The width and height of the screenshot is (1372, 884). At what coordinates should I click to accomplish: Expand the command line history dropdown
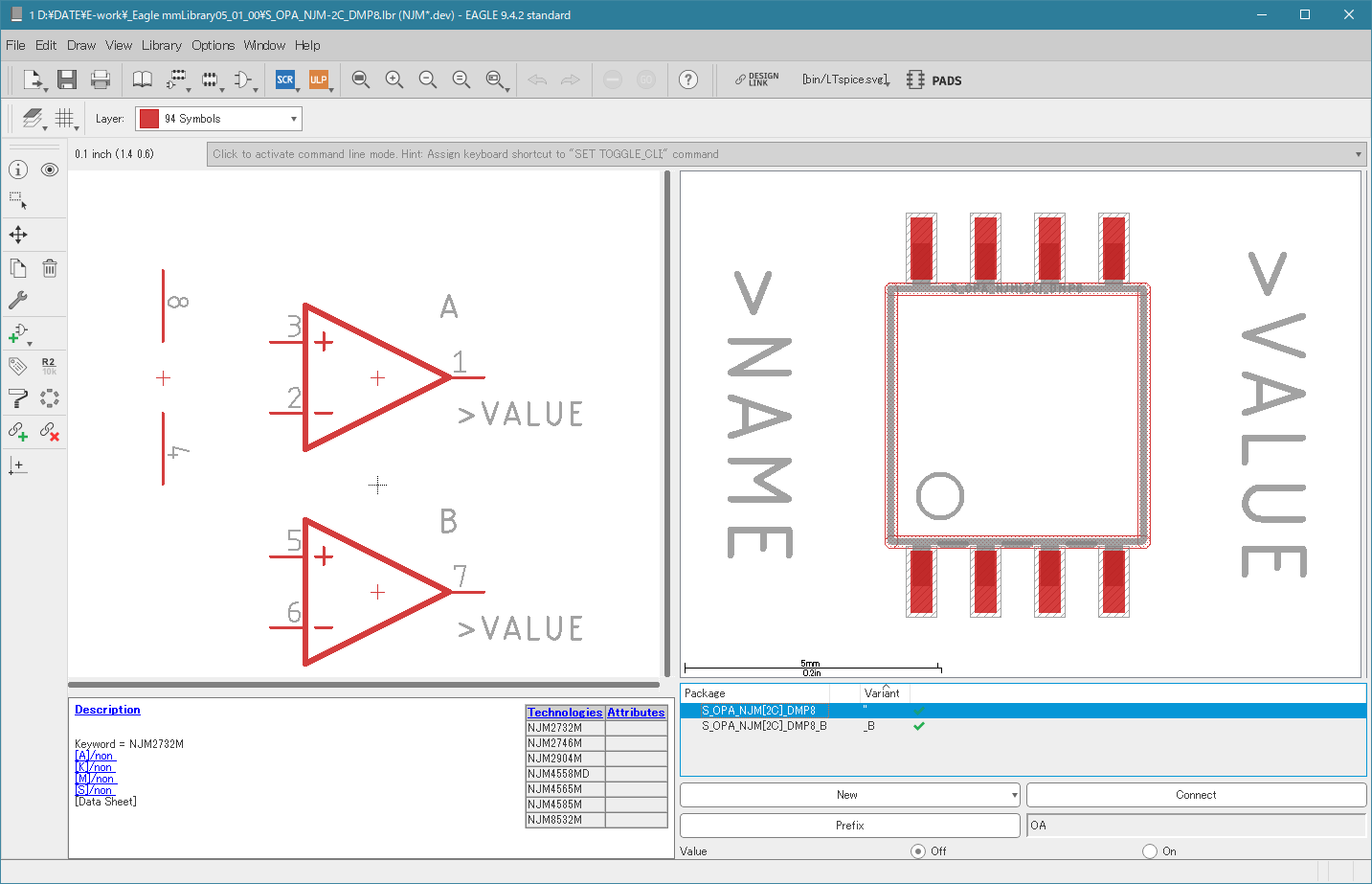click(x=1359, y=154)
